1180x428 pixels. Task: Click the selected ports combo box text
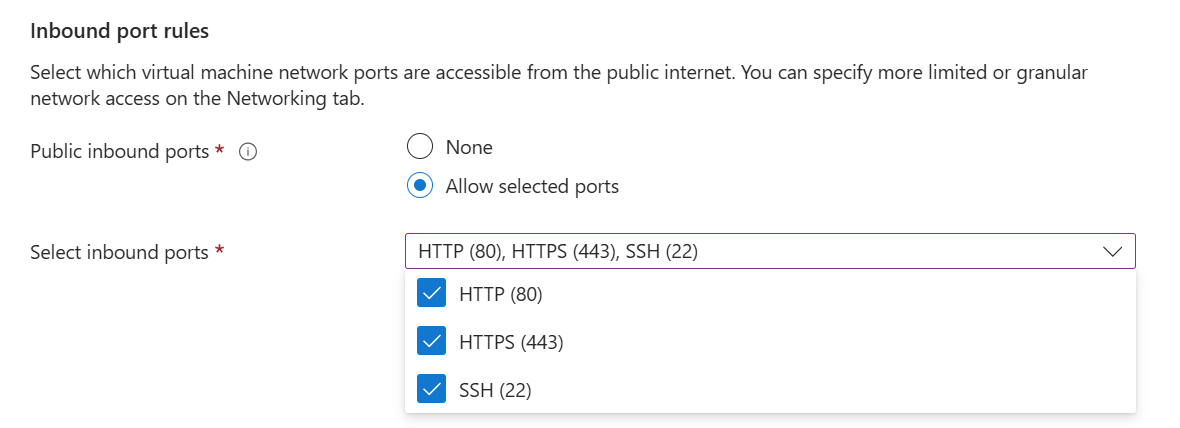click(558, 252)
